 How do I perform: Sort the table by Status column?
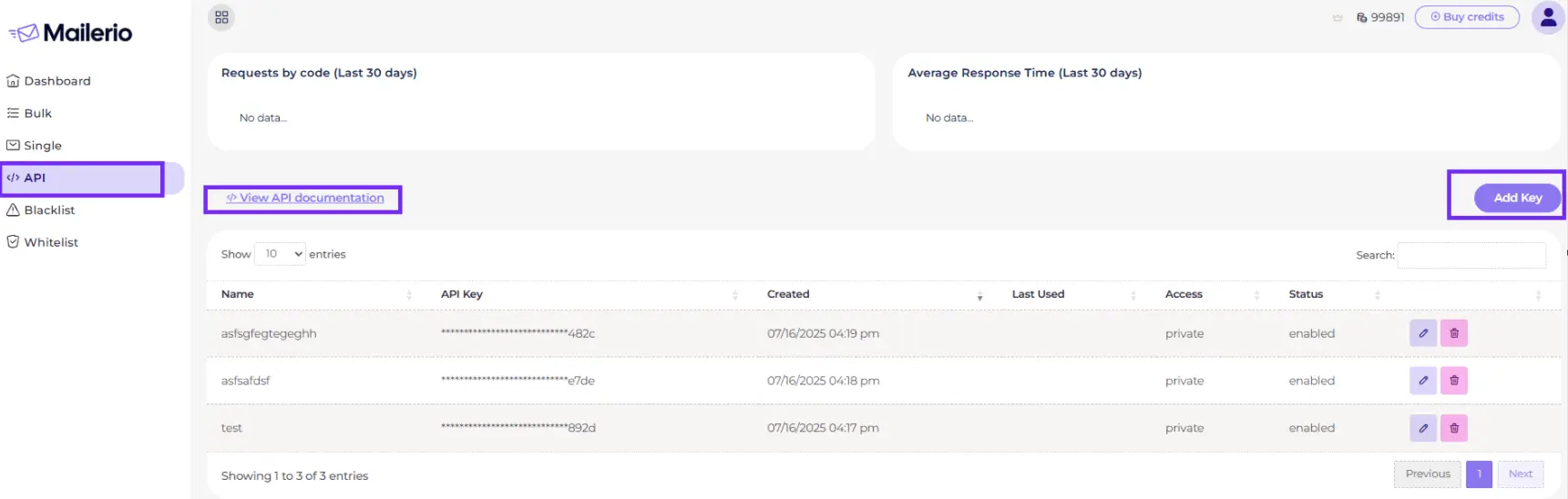point(1306,294)
